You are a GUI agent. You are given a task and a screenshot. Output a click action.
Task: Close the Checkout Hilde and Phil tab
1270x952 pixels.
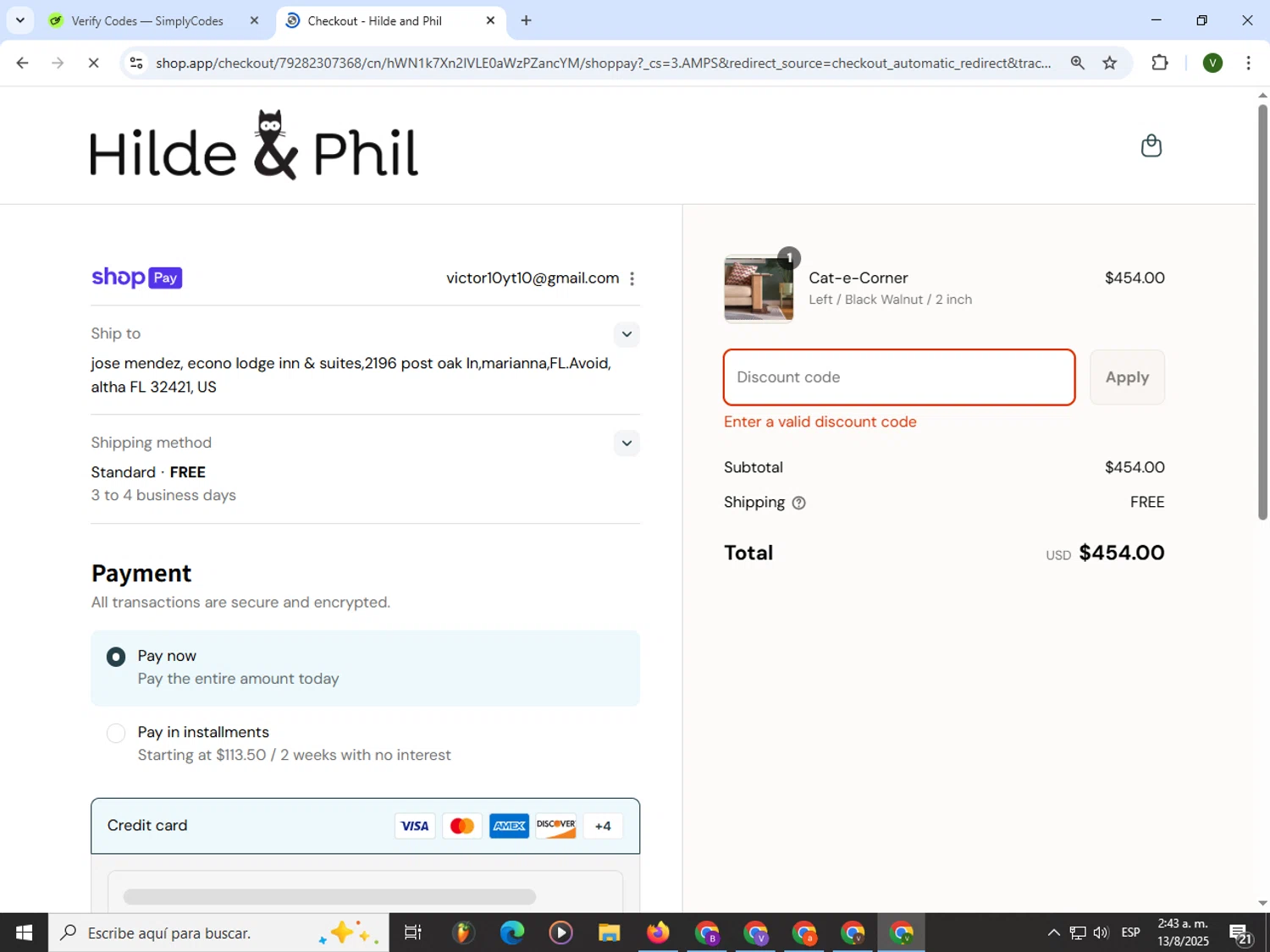(x=490, y=20)
